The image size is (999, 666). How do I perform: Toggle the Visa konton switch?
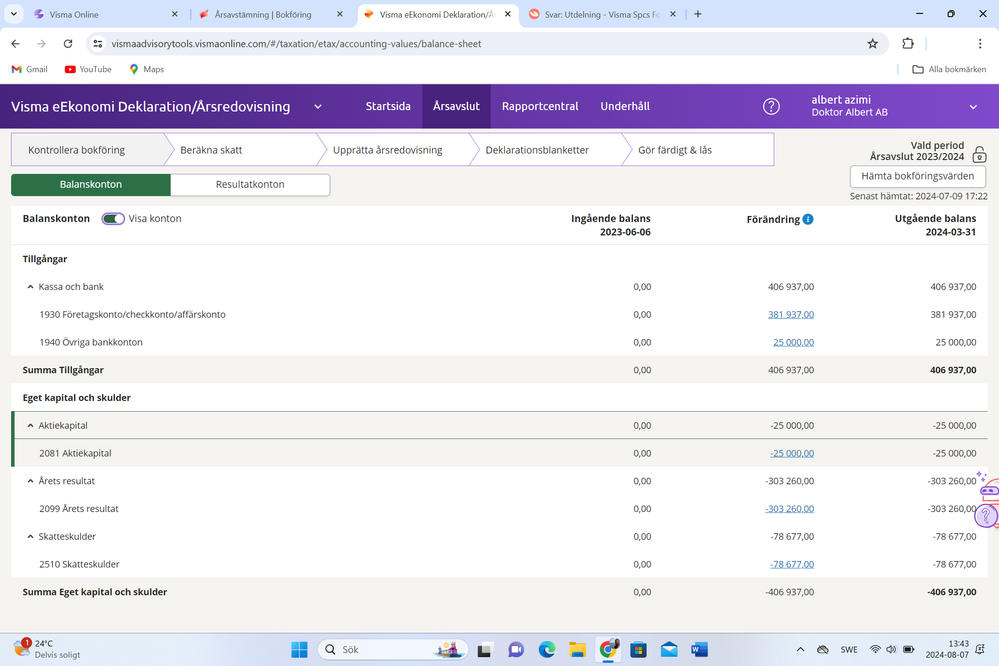tap(113, 219)
